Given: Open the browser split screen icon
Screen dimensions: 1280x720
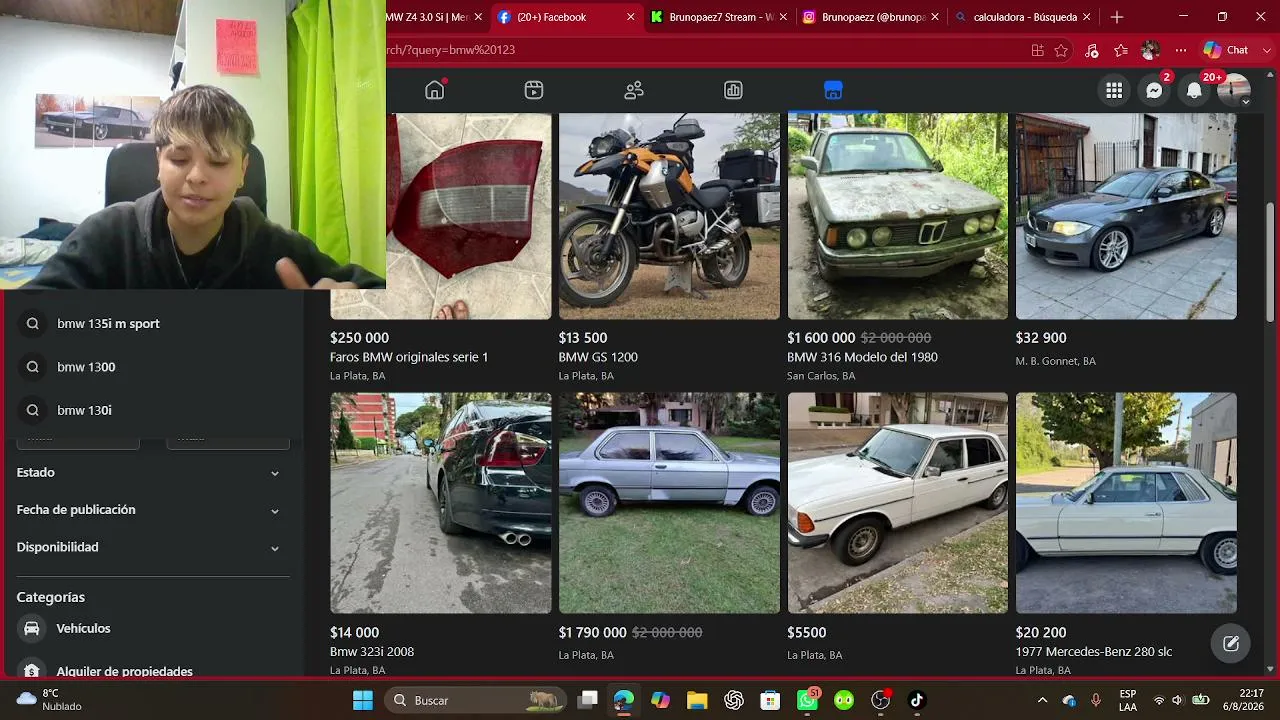Looking at the screenshot, I should [1038, 50].
